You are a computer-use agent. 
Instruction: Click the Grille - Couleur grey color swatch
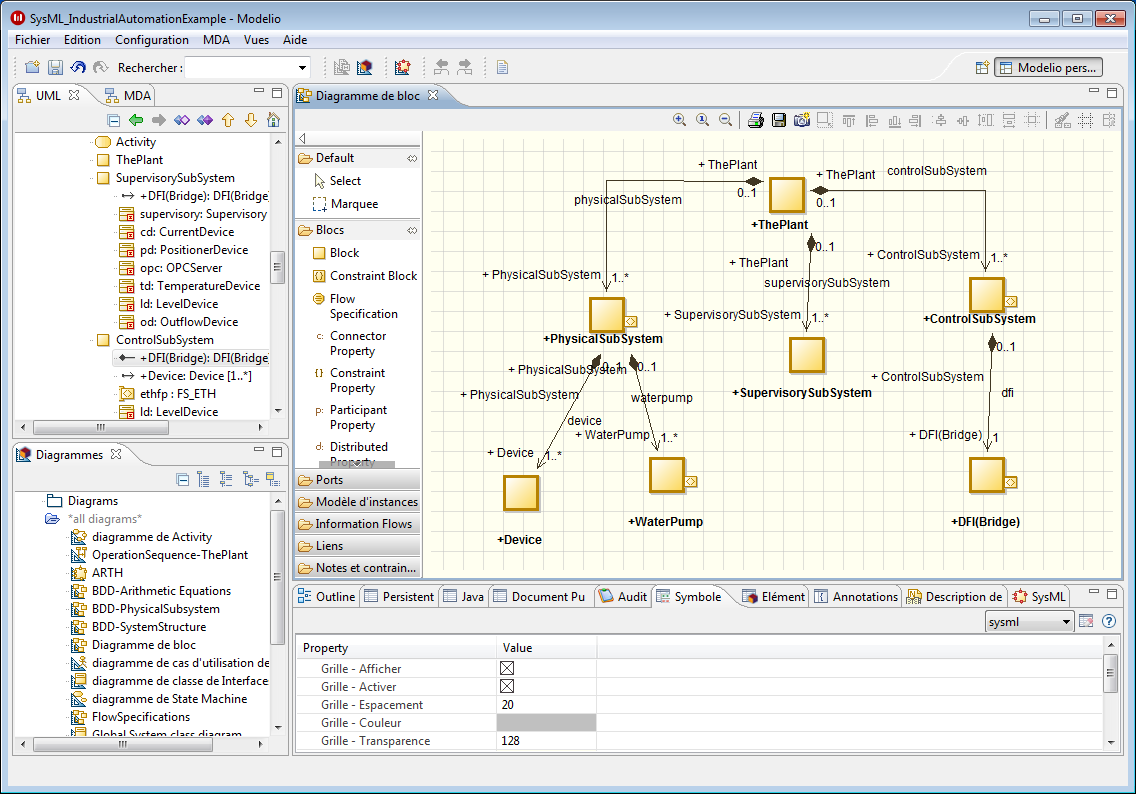(x=546, y=722)
